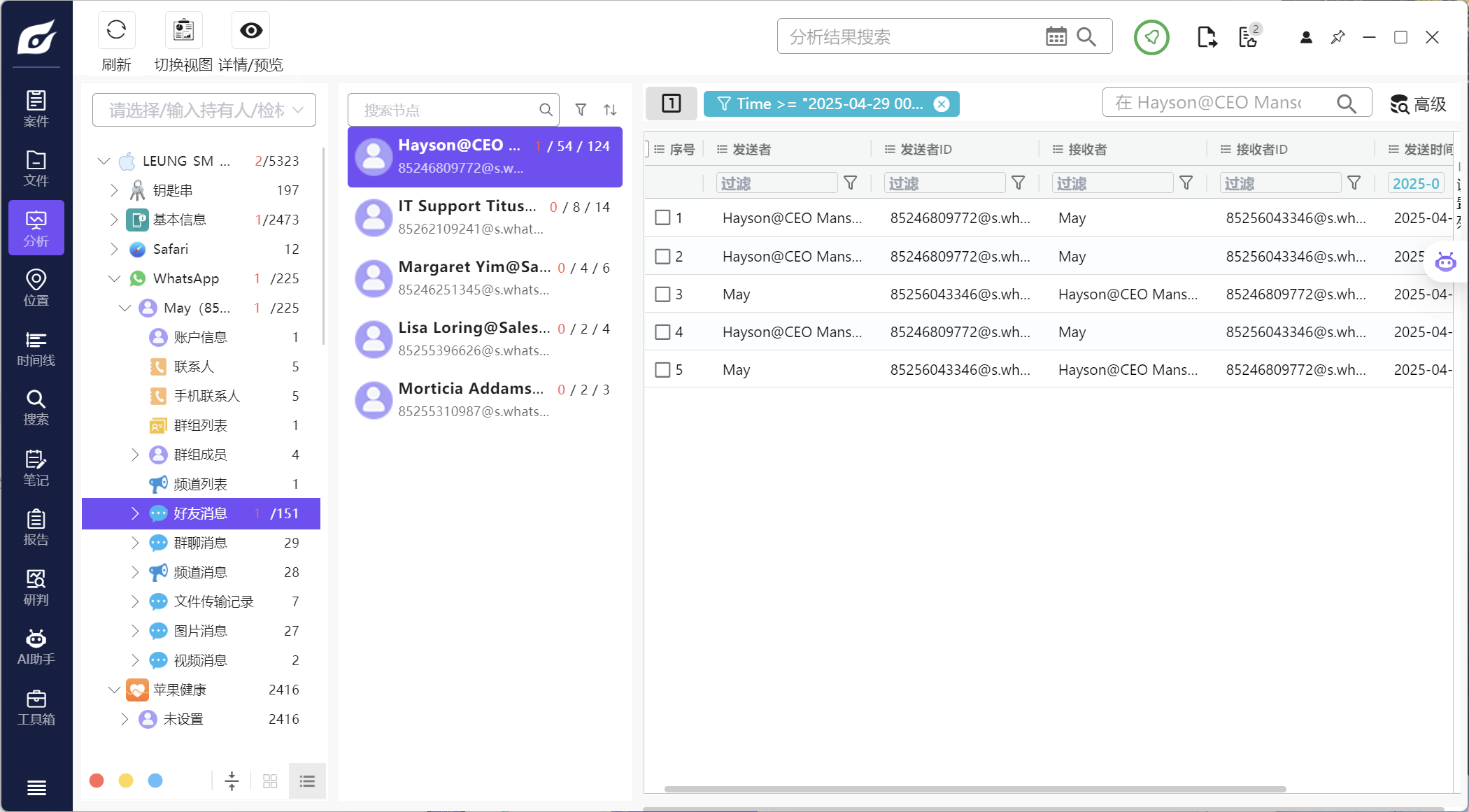
Task: Click the calendar icon in search box
Action: click(1056, 36)
